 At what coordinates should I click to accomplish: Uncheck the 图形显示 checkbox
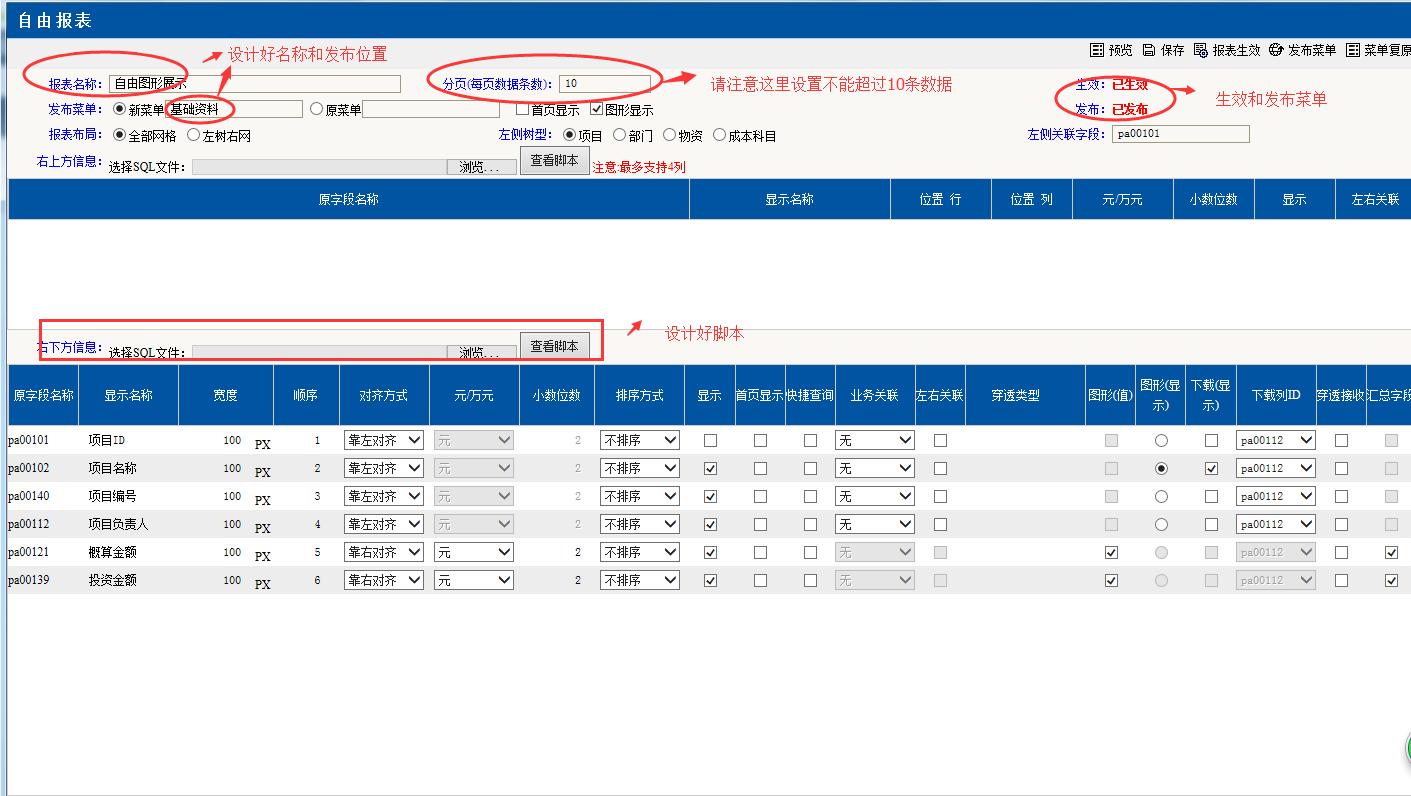[x=597, y=109]
